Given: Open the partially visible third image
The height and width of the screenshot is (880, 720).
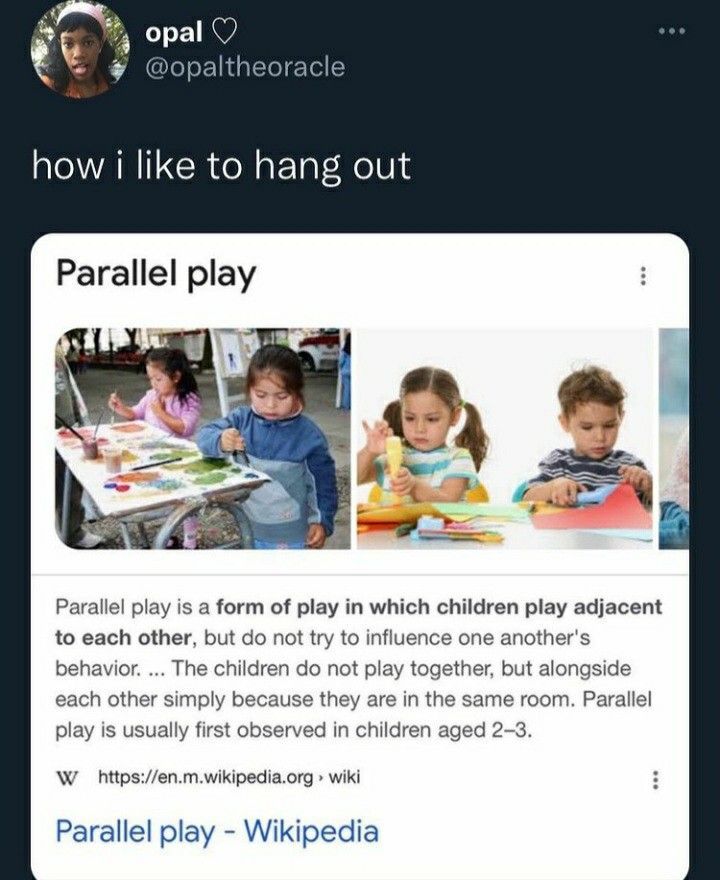Looking at the screenshot, I should 674,438.
